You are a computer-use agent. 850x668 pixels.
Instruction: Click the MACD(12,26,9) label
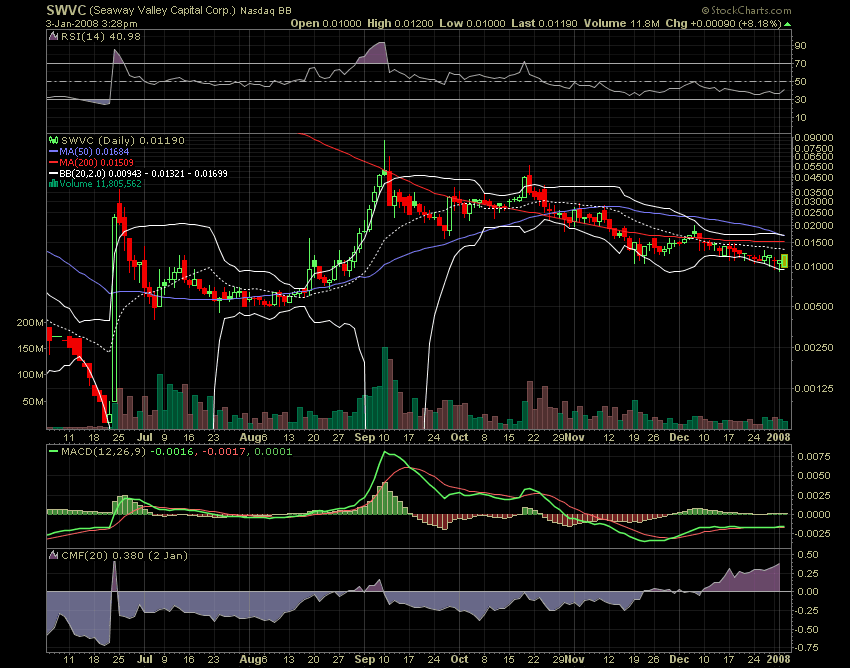(104, 452)
